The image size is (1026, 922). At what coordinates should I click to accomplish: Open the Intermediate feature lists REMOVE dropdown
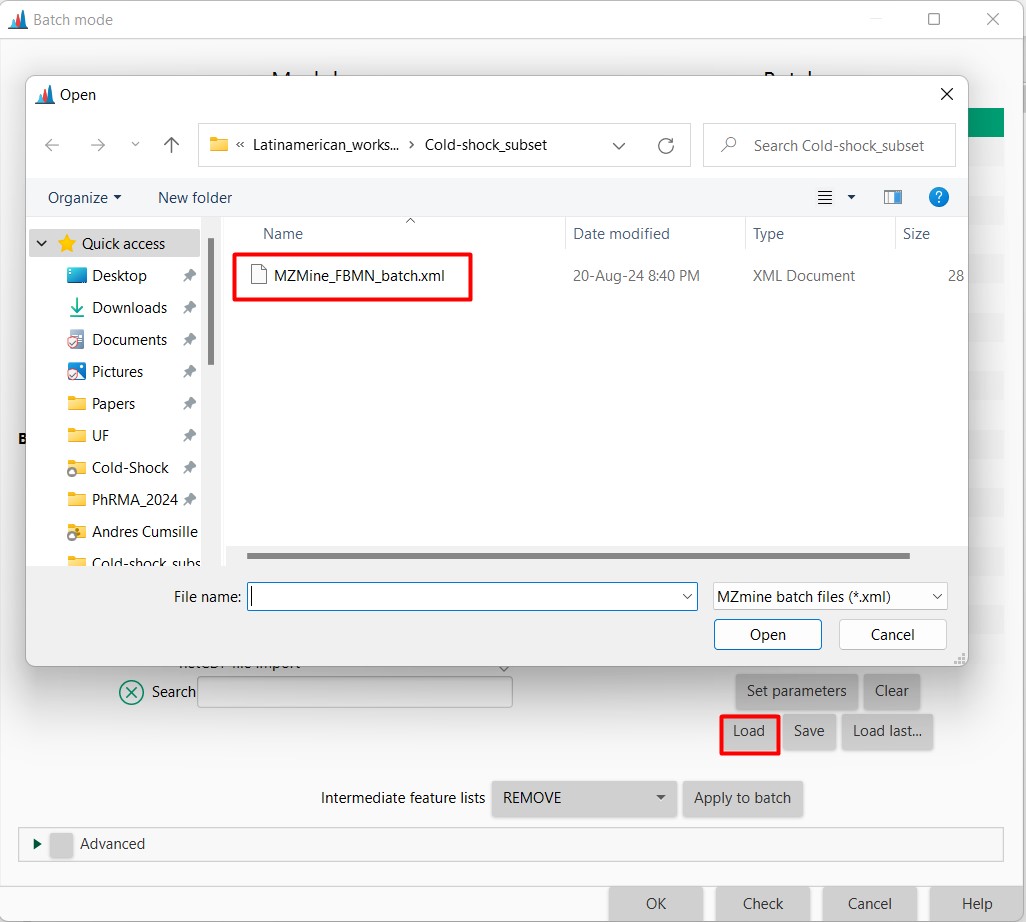[x=584, y=799]
